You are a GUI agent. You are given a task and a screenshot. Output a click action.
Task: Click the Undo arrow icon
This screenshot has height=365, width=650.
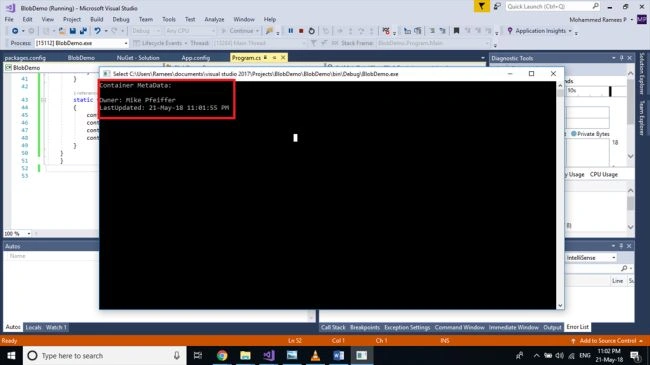click(x=97, y=31)
